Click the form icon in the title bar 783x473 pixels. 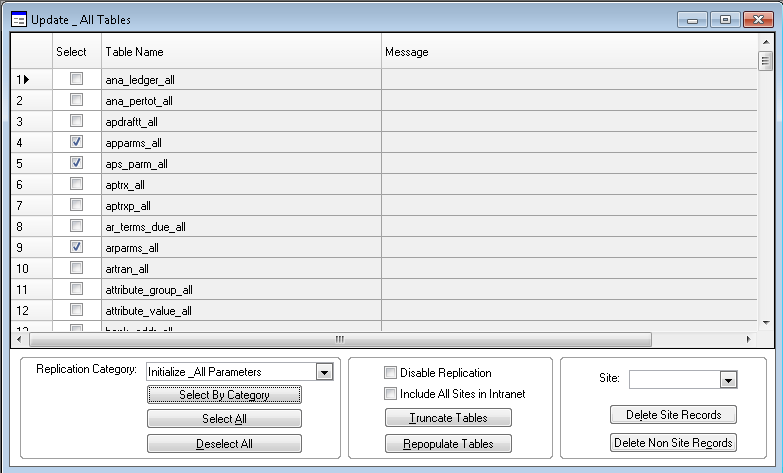coord(18,19)
